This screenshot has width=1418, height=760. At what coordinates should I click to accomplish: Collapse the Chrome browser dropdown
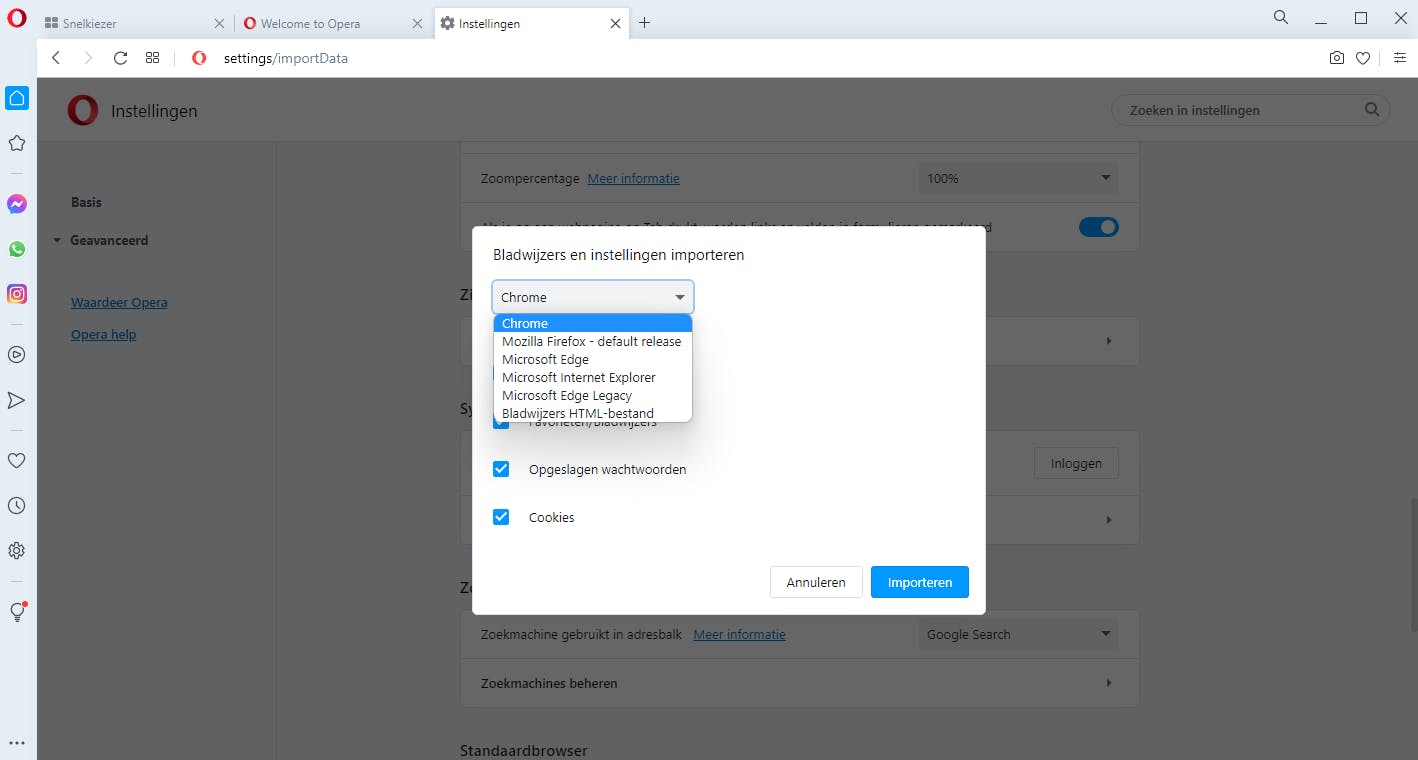(593, 297)
